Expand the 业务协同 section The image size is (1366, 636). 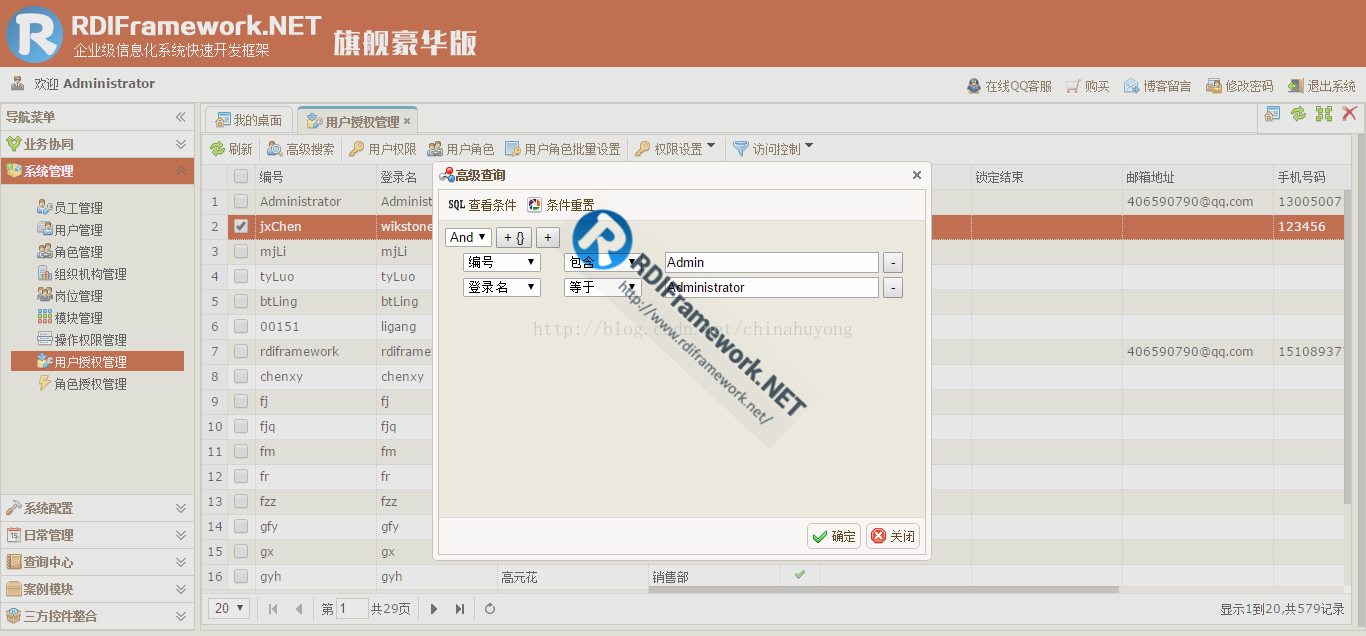tap(97, 144)
